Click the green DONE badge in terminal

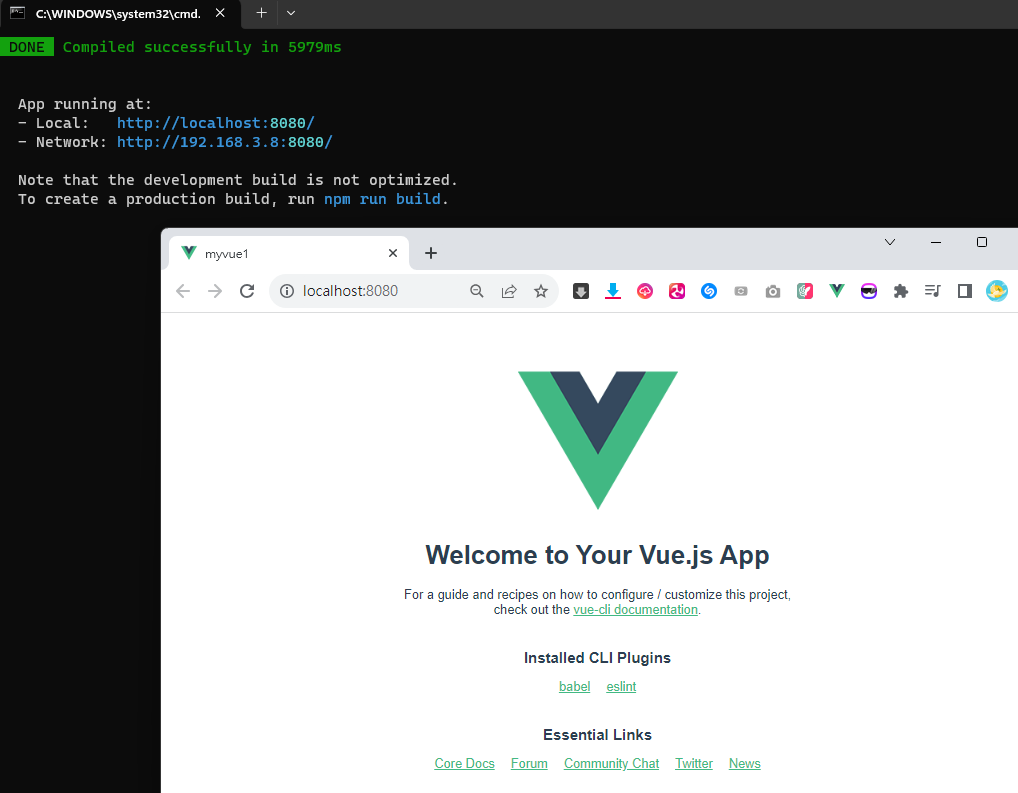[27, 47]
